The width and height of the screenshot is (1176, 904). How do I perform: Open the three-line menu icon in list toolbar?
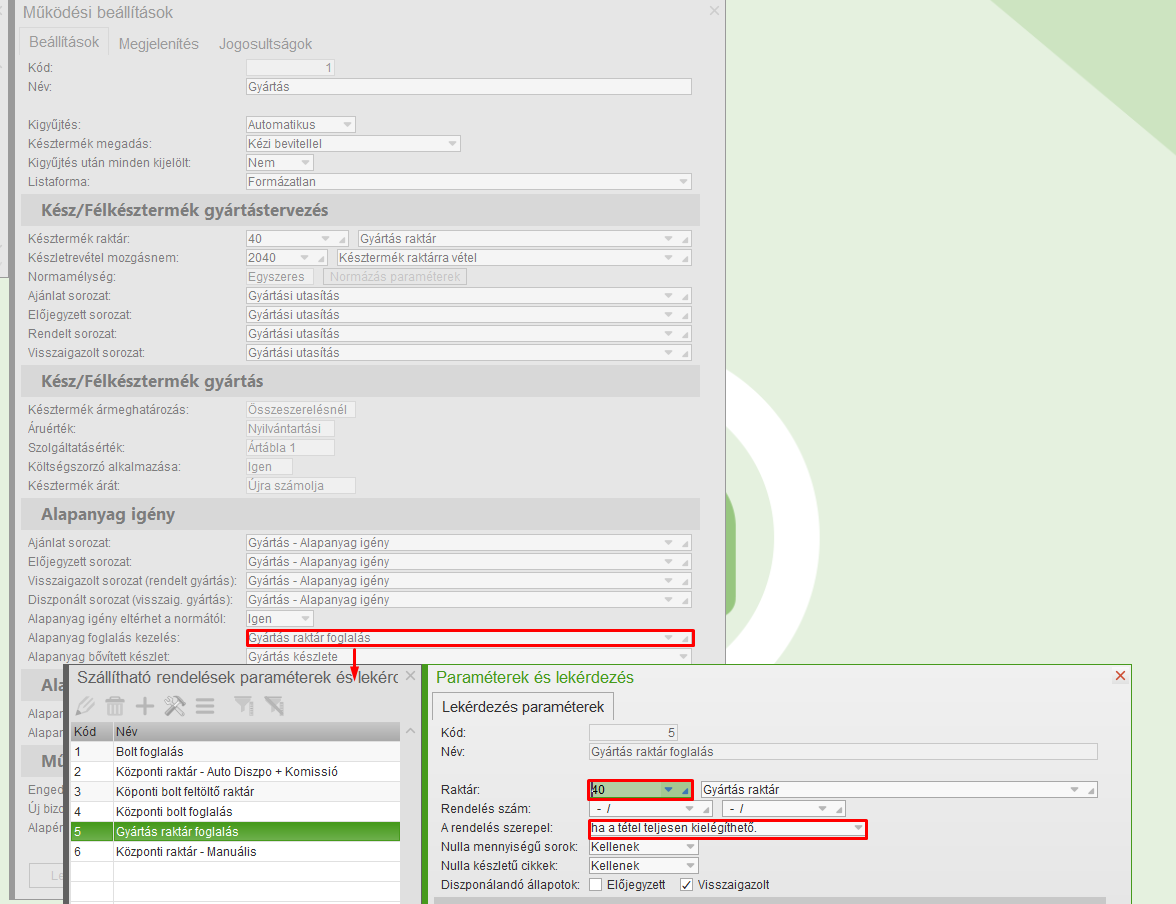[205, 706]
